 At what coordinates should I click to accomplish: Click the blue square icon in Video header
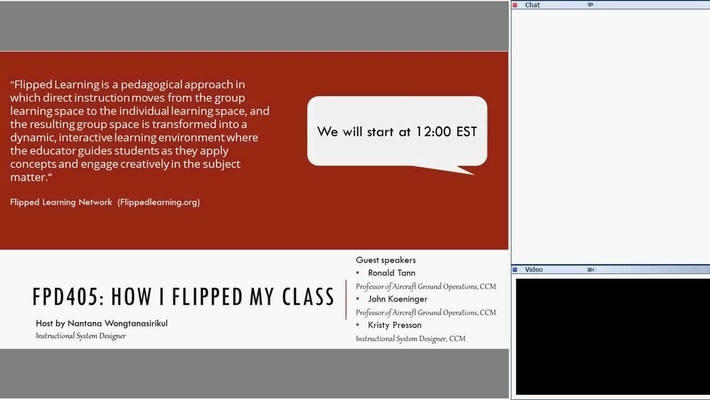click(515, 270)
